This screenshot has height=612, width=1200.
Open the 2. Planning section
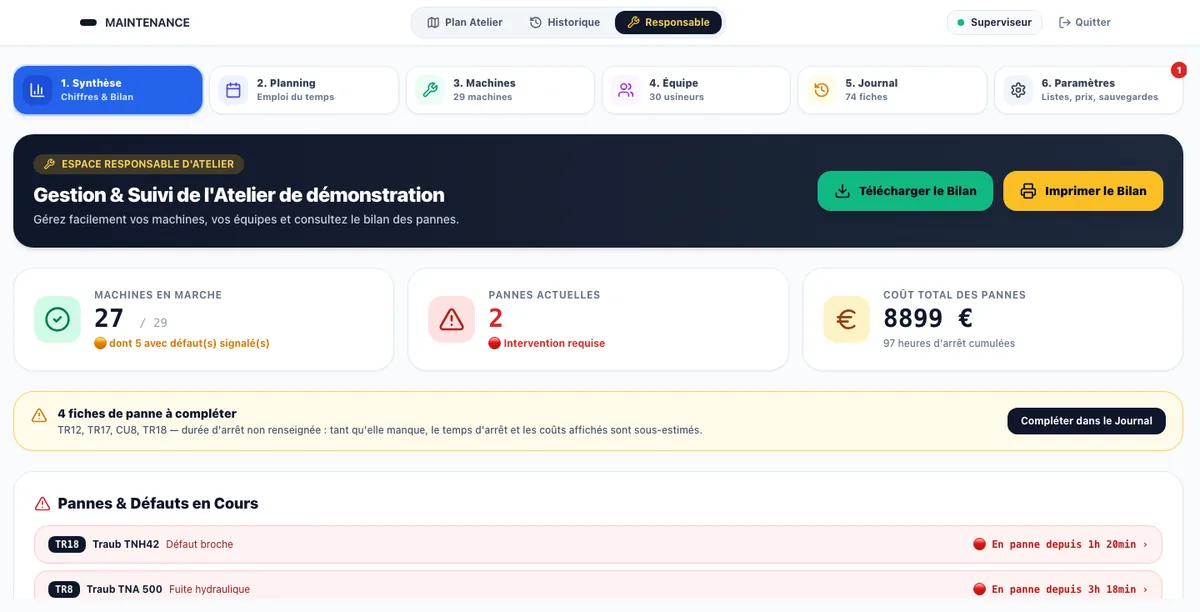coord(304,90)
